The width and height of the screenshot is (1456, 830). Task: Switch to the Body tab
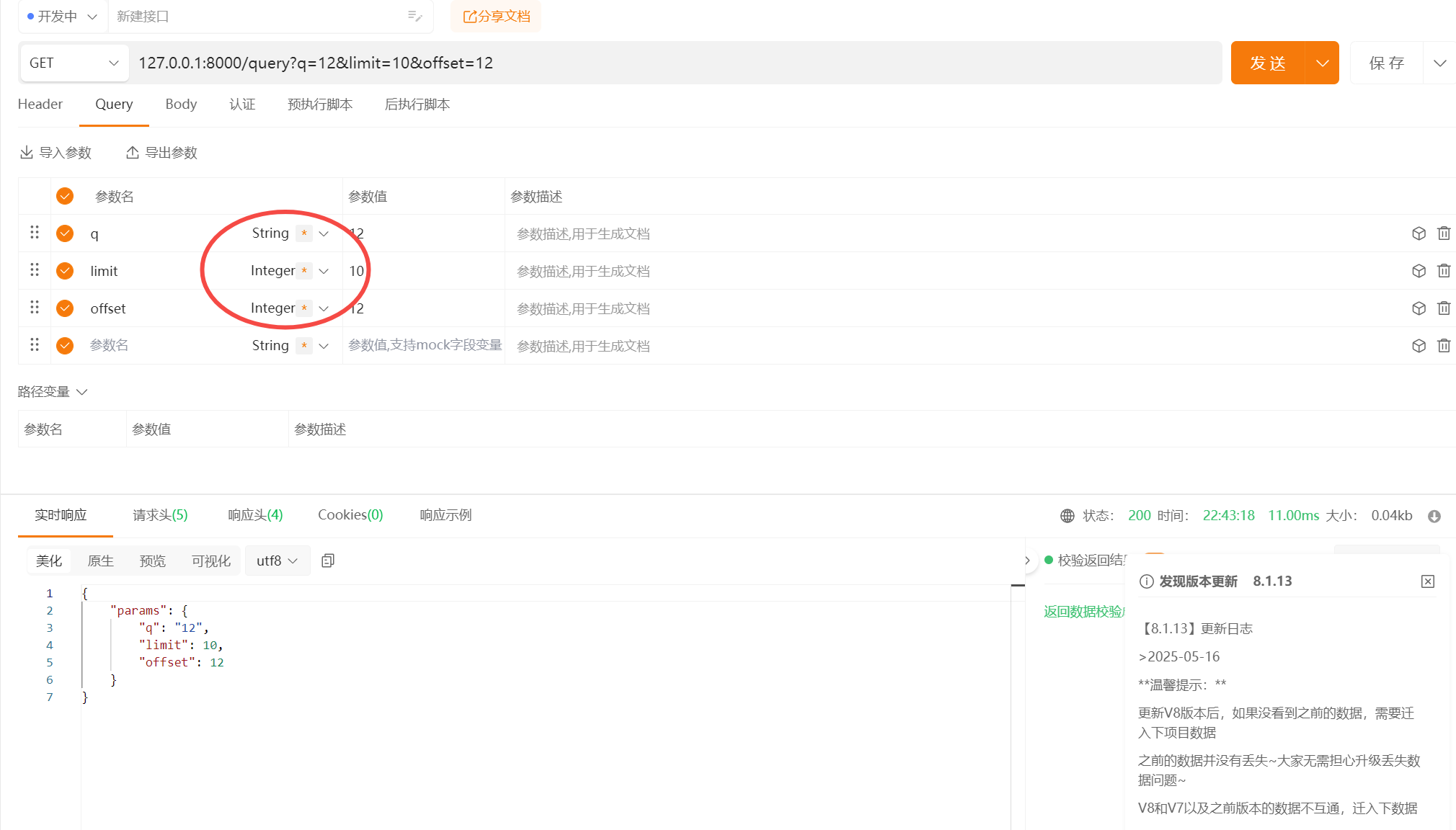click(181, 104)
